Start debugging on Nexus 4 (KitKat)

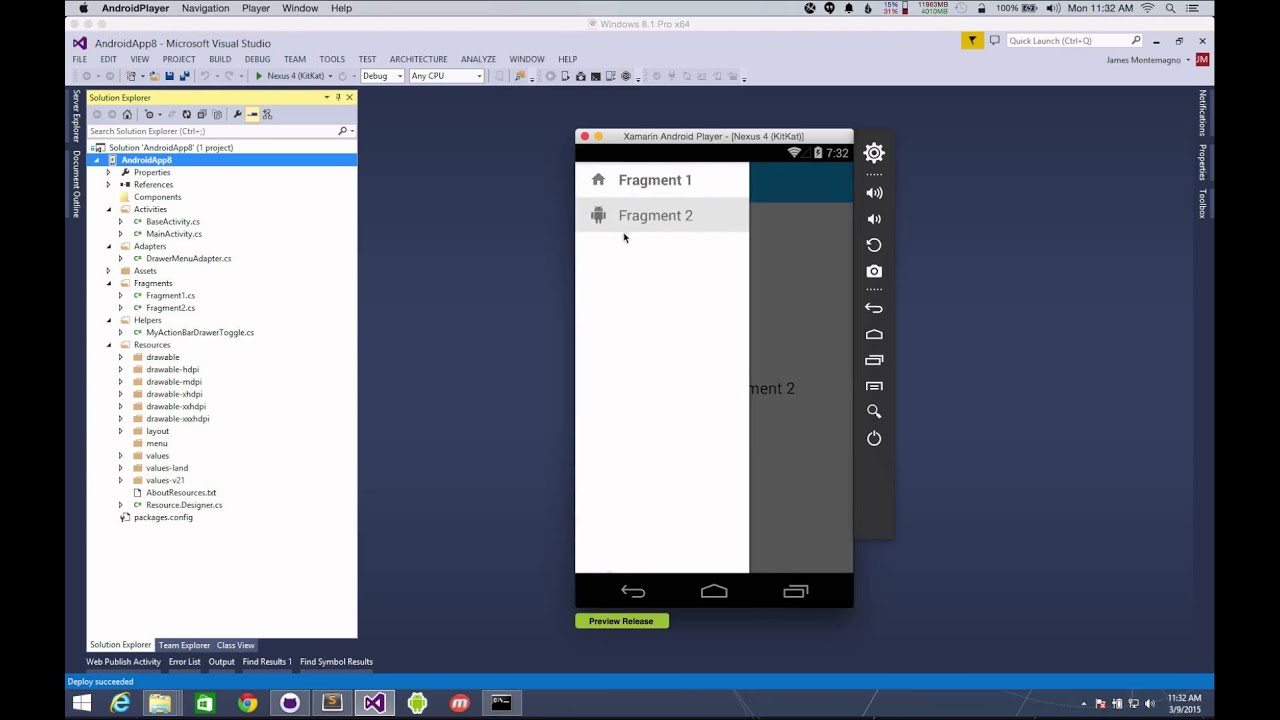(290, 76)
